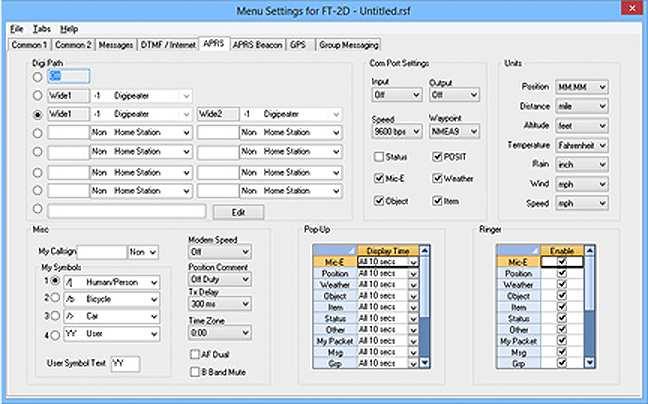Click the first Digi Path text field
This screenshot has height=404, width=648.
tap(69, 76)
